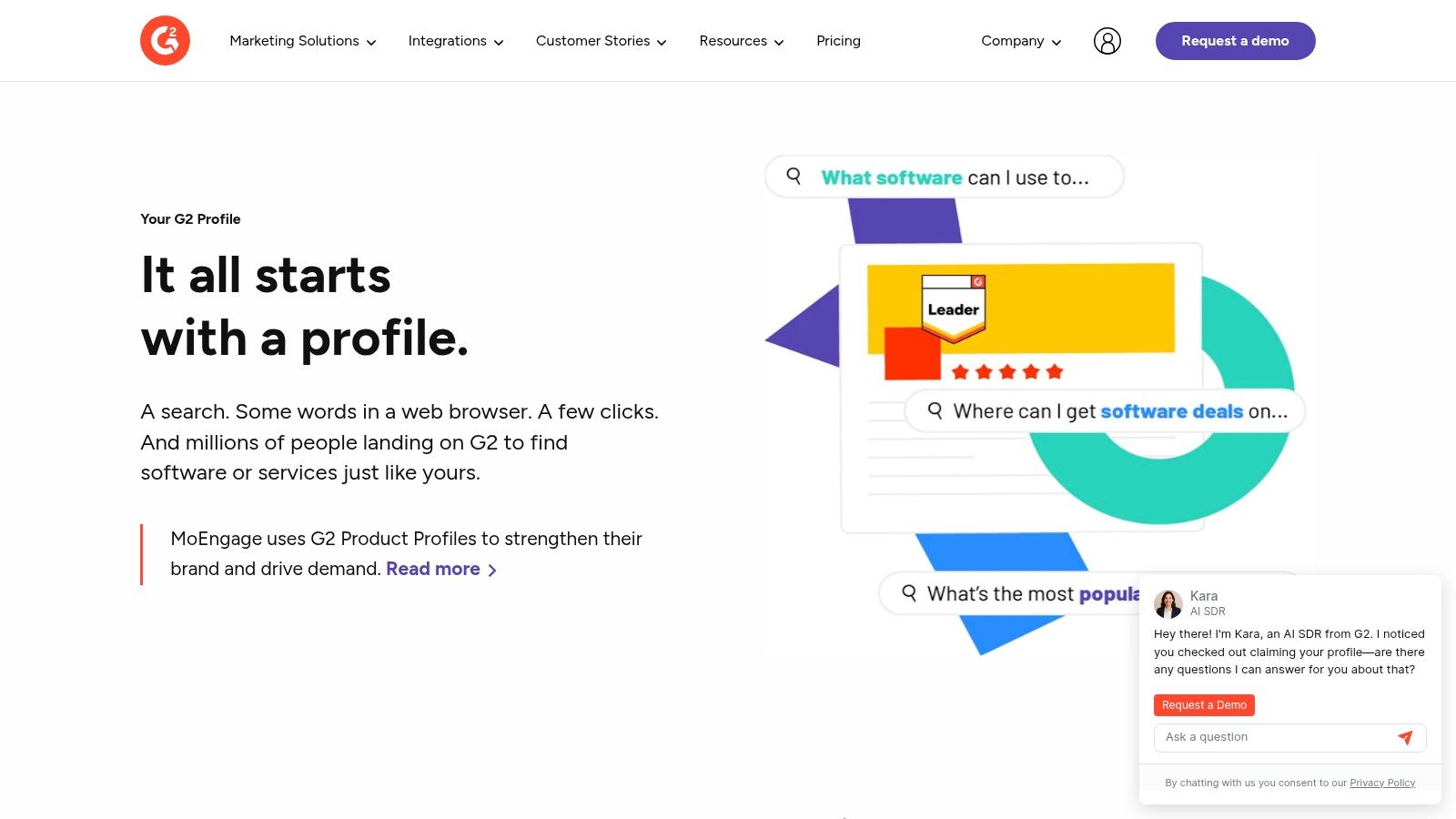Viewport: 1456px width, 819px height.
Task: Click the purple Request a demo button
Action: pos(1235,41)
